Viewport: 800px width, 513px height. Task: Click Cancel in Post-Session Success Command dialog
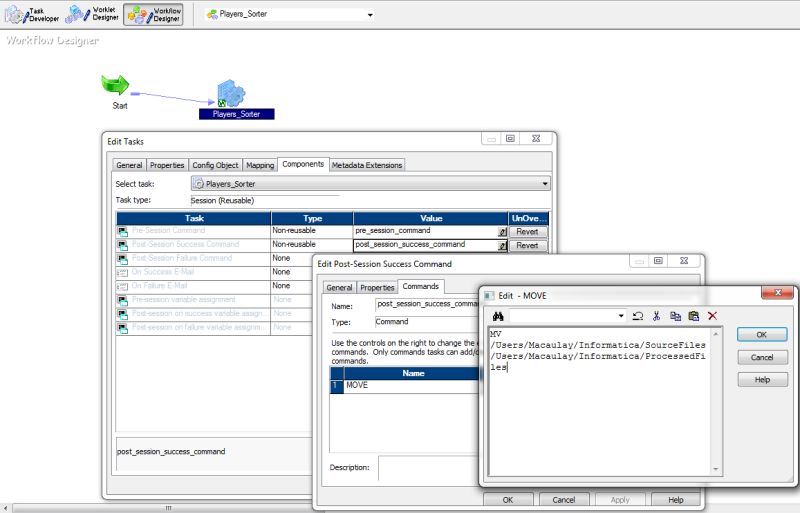point(564,500)
